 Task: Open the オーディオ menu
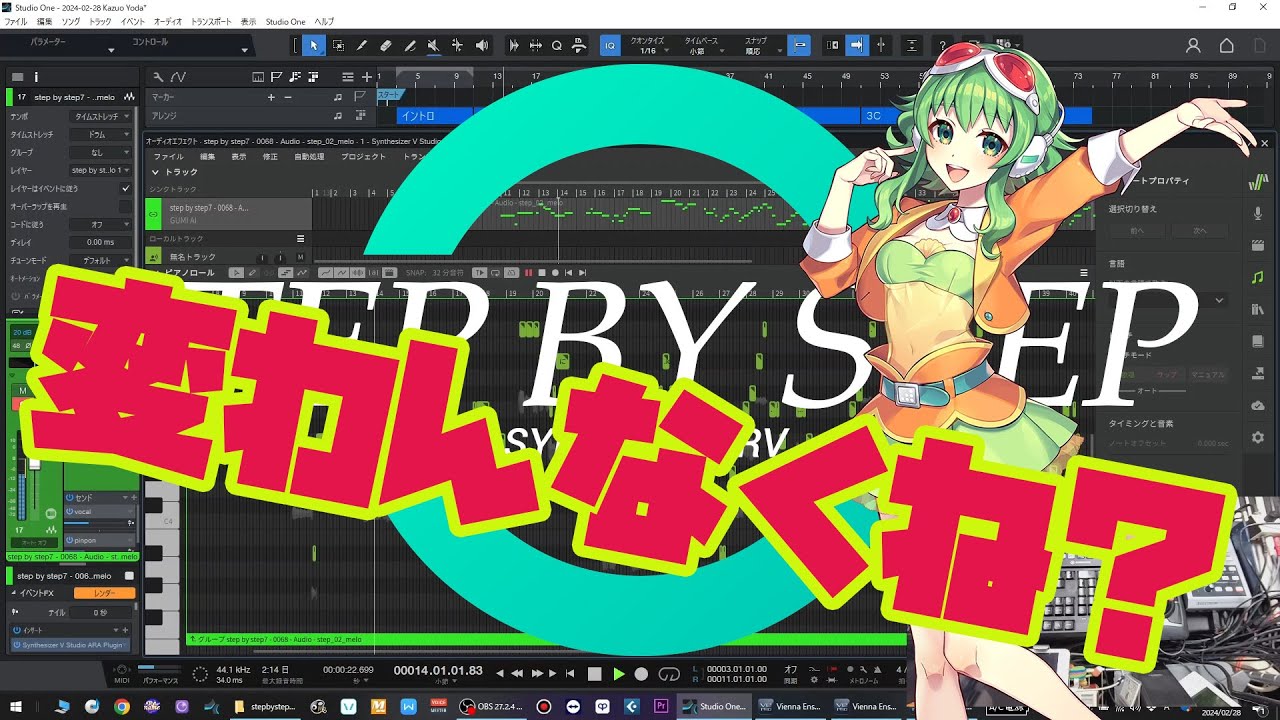168,21
